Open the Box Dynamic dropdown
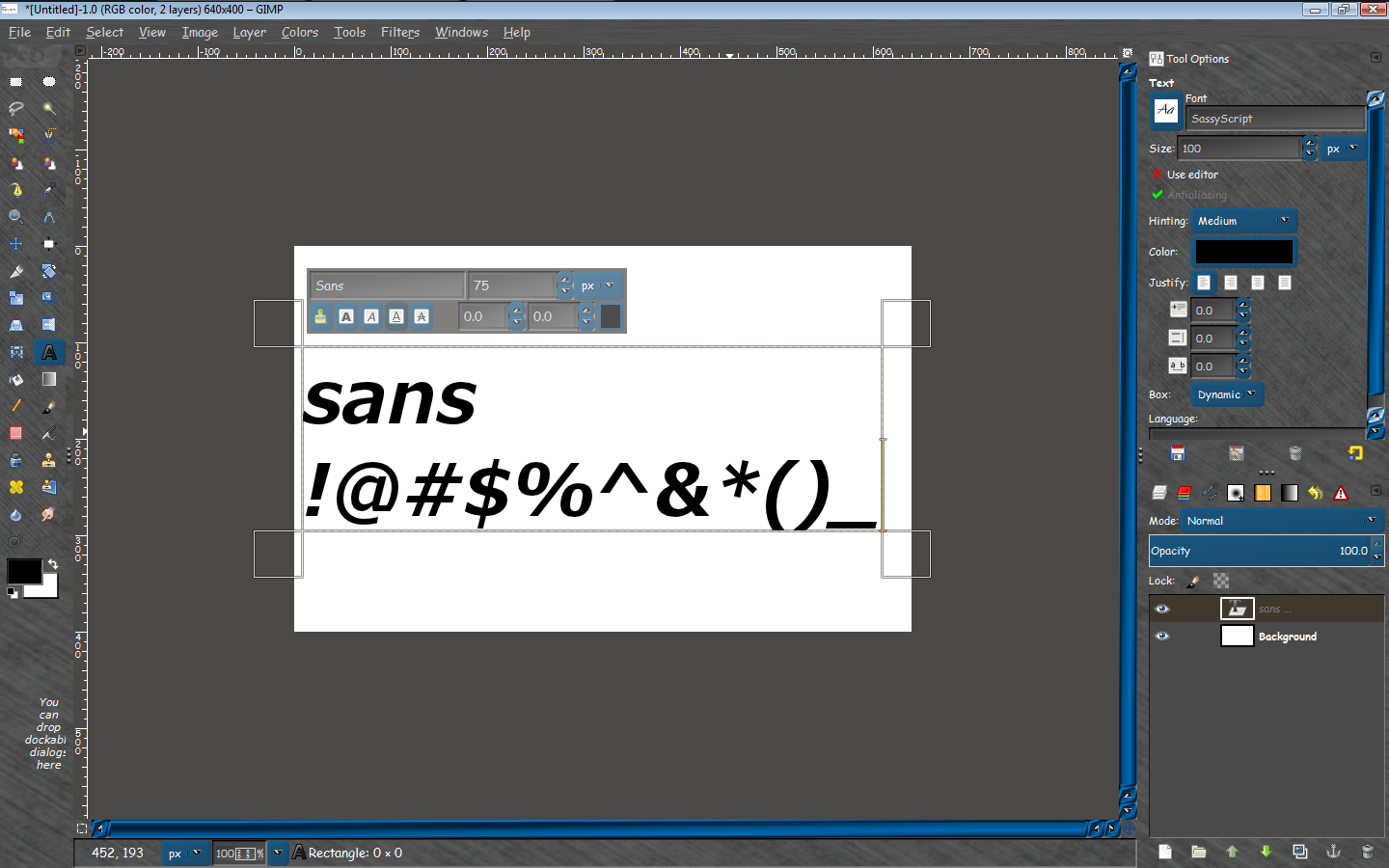Screen dimensions: 1389x868 click(x=1226, y=394)
